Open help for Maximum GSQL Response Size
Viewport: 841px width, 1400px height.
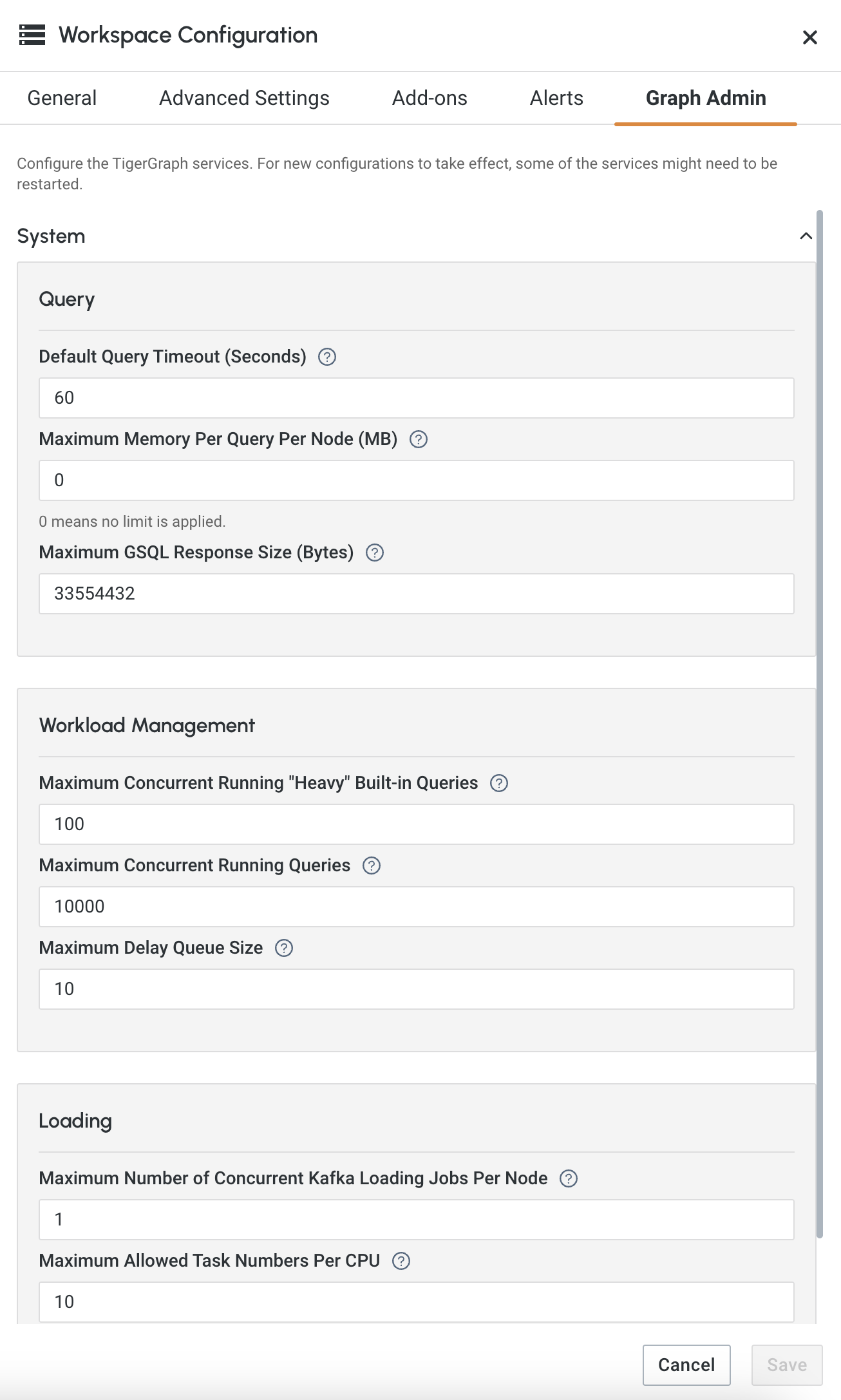pyautogui.click(x=375, y=553)
